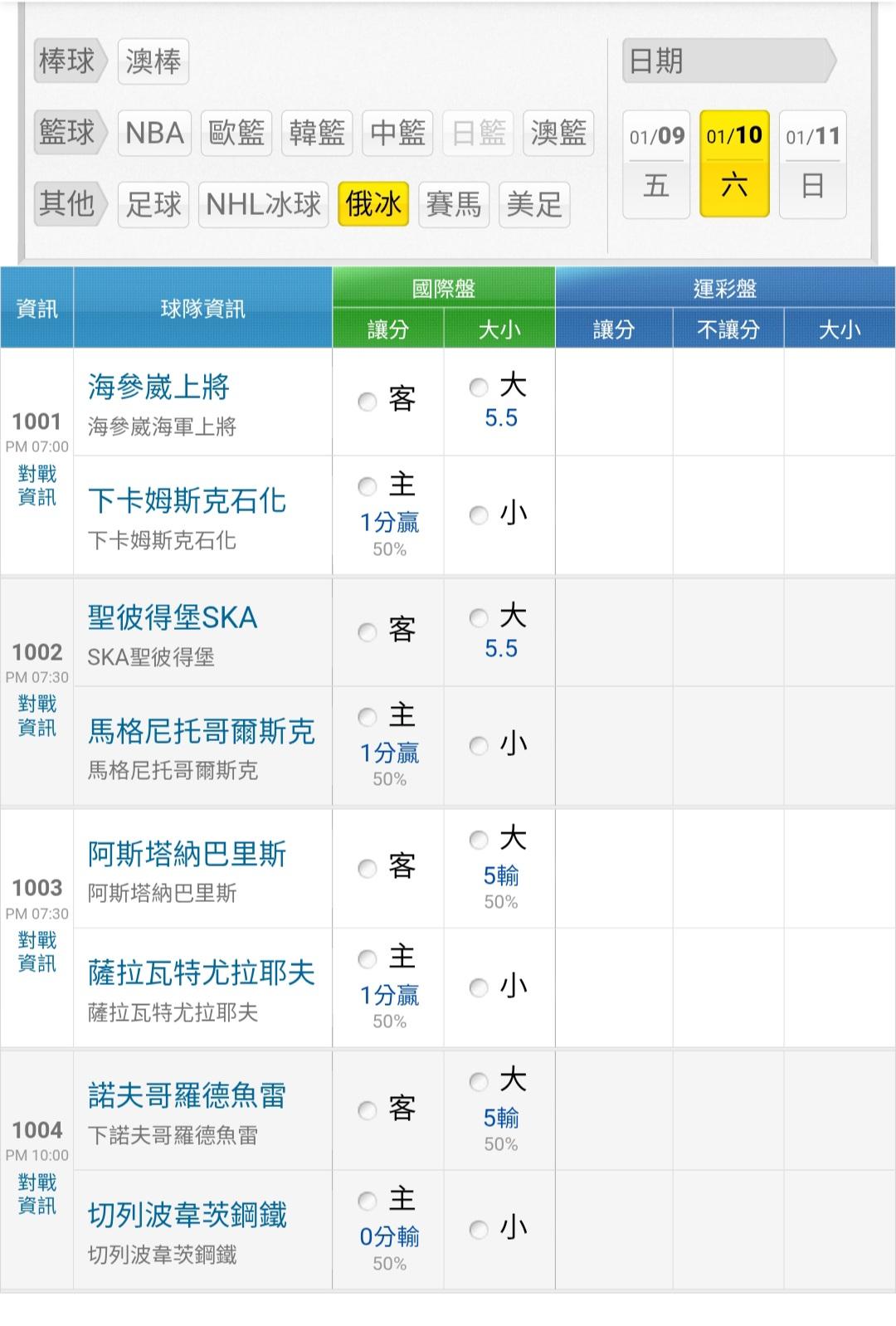Pick 大 5.5 radio for match 1002

[479, 617]
